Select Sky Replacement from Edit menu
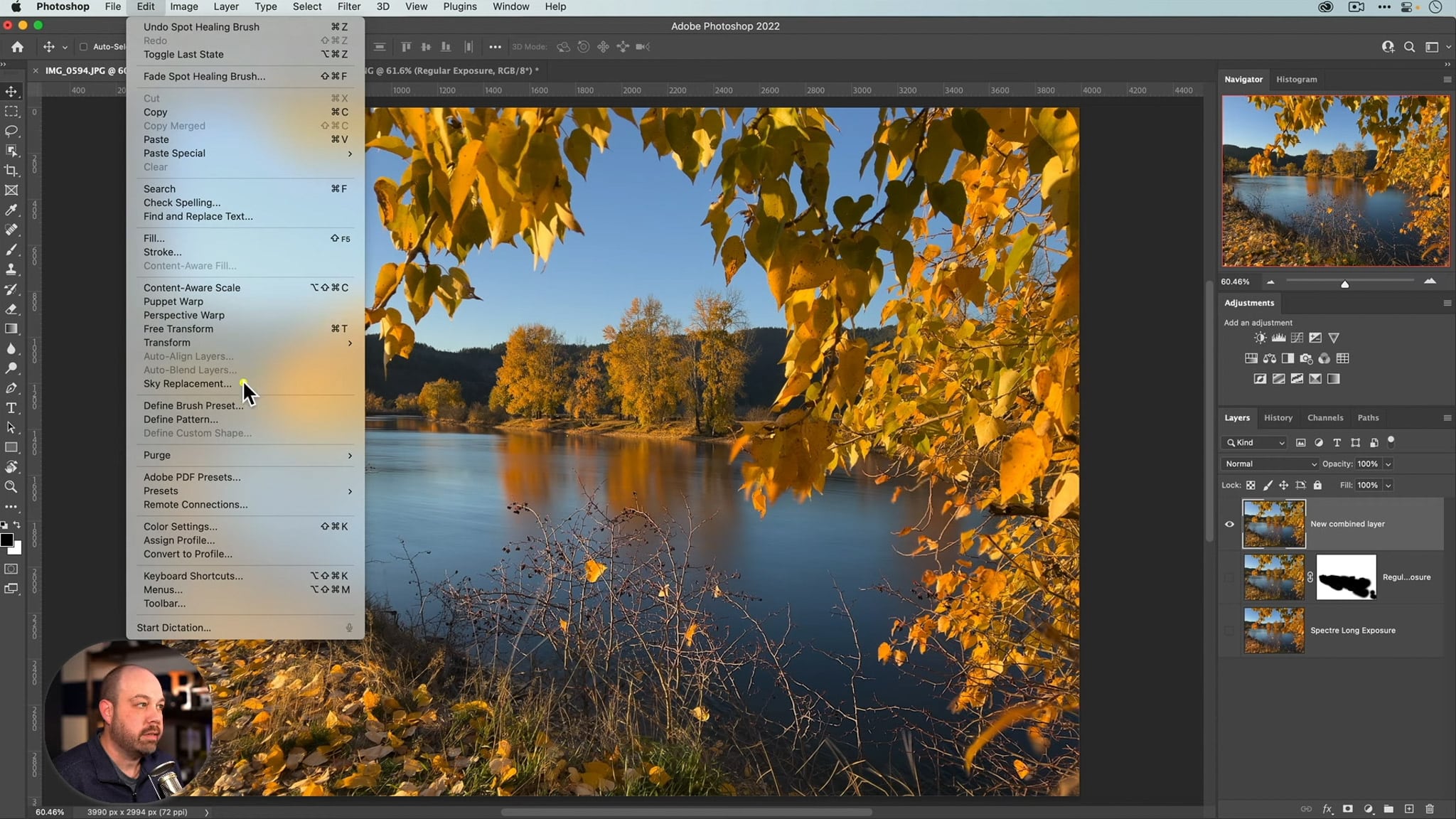 [187, 383]
